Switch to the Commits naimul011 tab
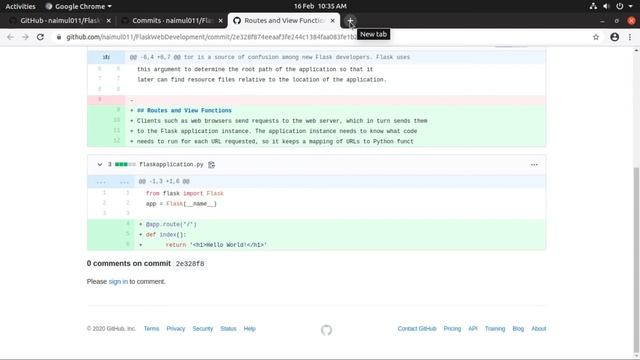Screen dimensions: 640x360 pyautogui.click(x=171, y=20)
